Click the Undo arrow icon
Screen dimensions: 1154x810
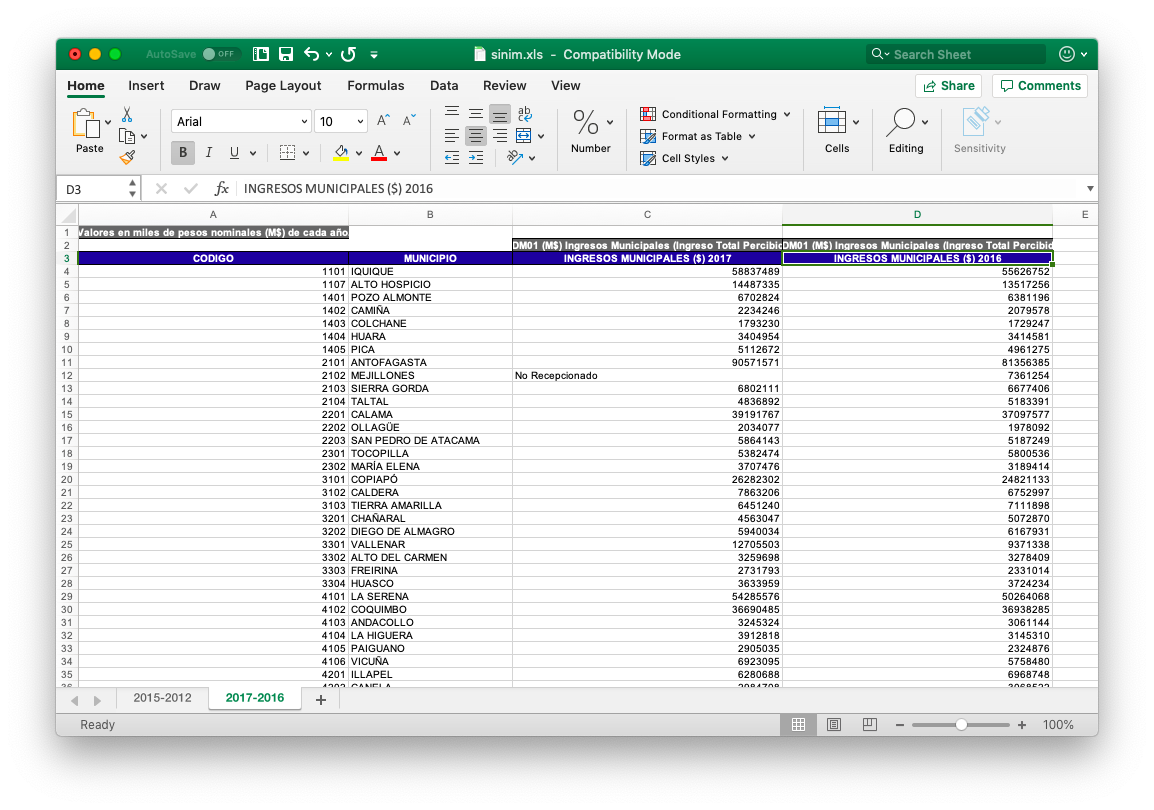click(x=311, y=54)
